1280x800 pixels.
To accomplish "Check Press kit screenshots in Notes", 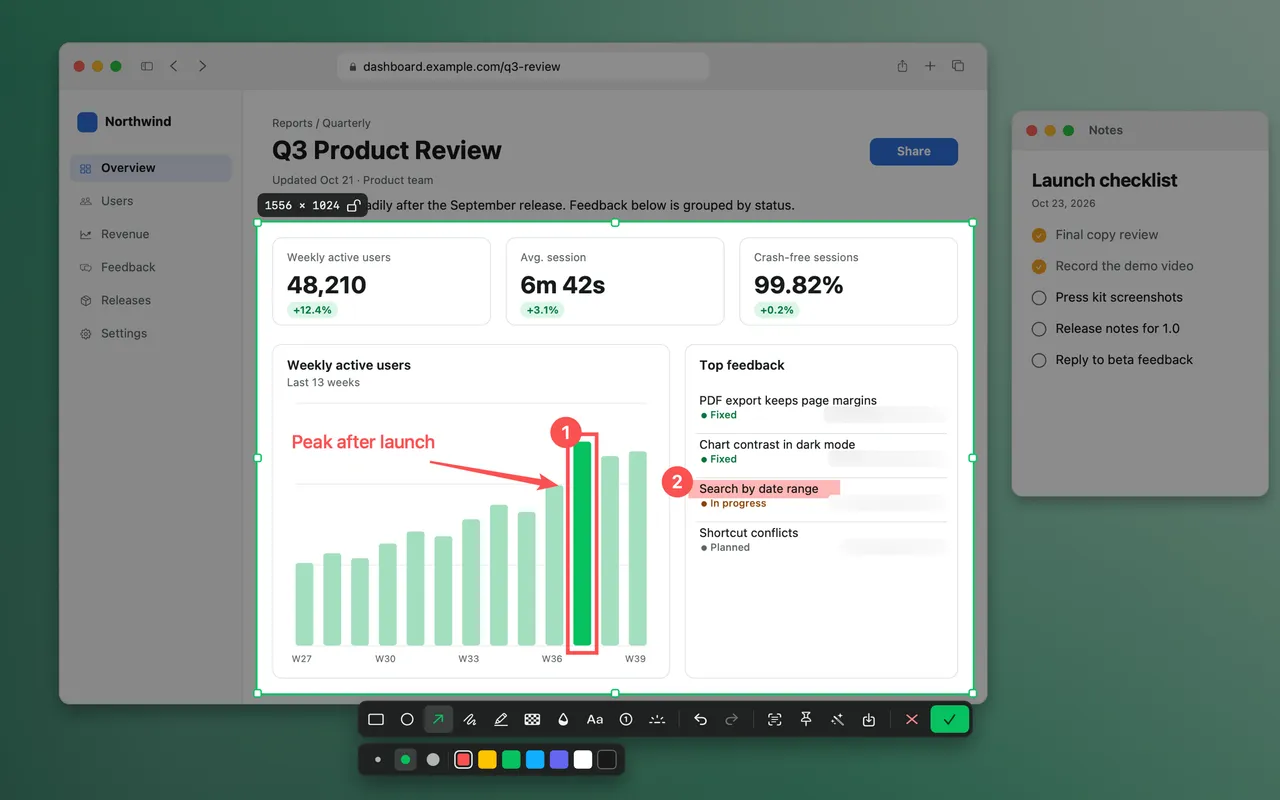I will 1039,297.
